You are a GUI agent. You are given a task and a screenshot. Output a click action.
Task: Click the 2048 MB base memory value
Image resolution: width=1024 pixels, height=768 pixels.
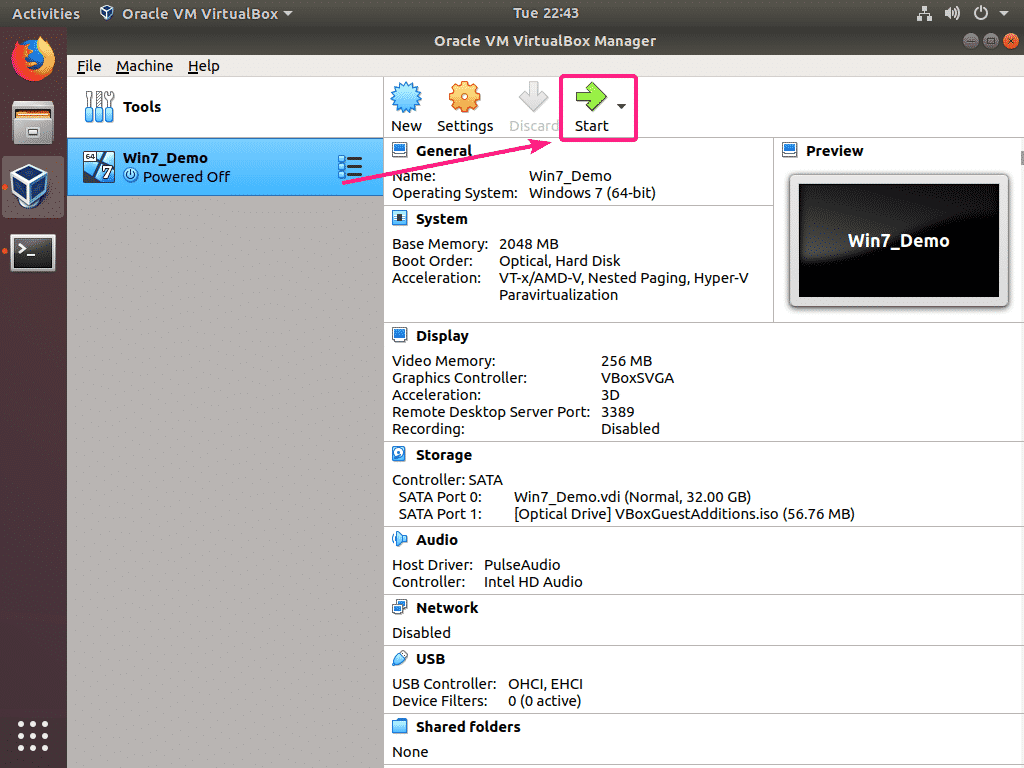click(x=528, y=244)
